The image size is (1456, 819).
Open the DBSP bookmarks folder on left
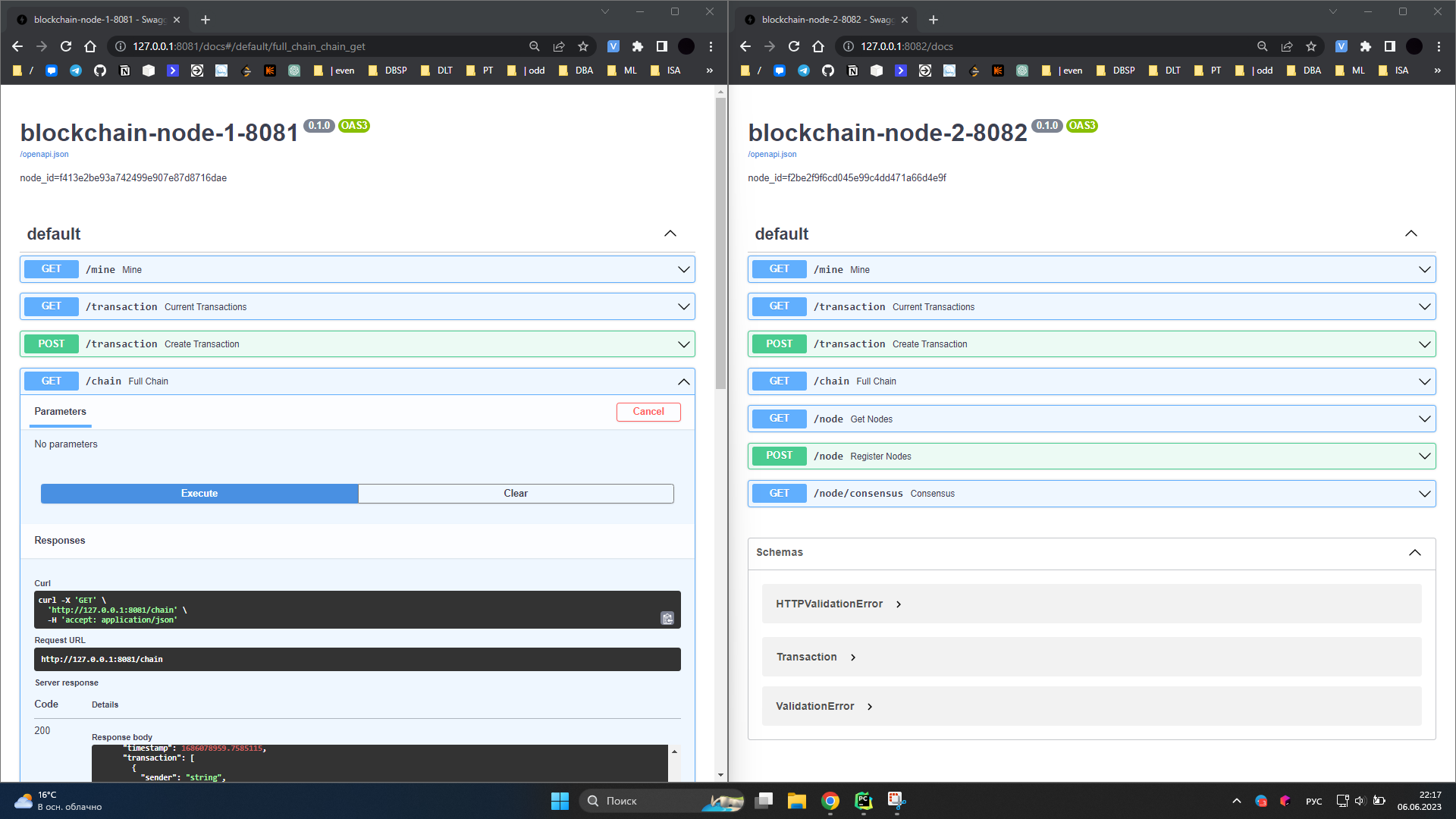pyautogui.click(x=388, y=71)
